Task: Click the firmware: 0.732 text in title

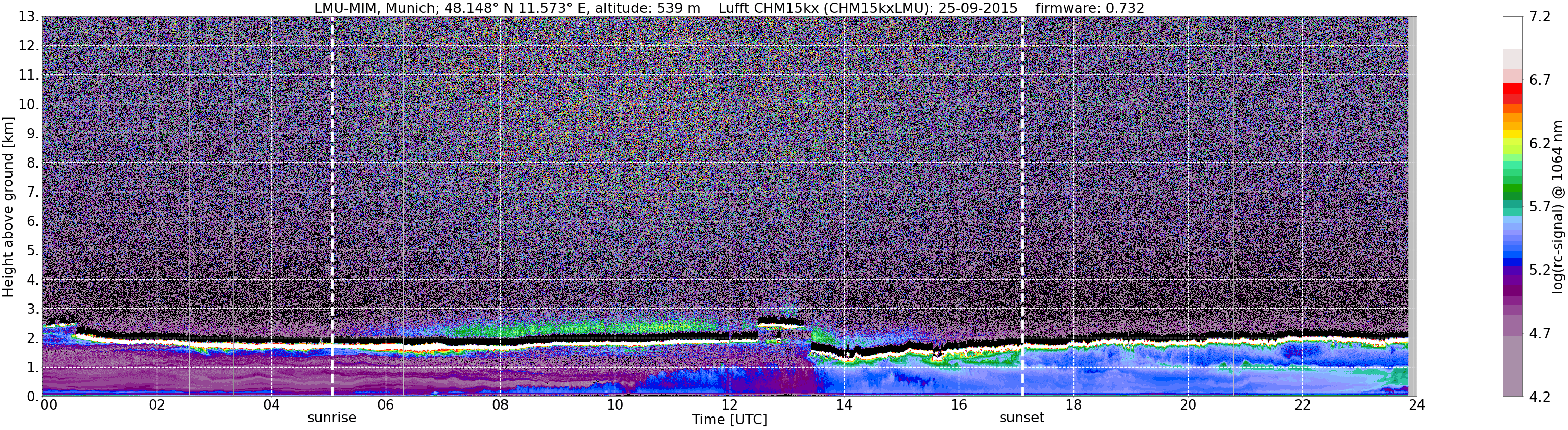Action: click(1090, 8)
